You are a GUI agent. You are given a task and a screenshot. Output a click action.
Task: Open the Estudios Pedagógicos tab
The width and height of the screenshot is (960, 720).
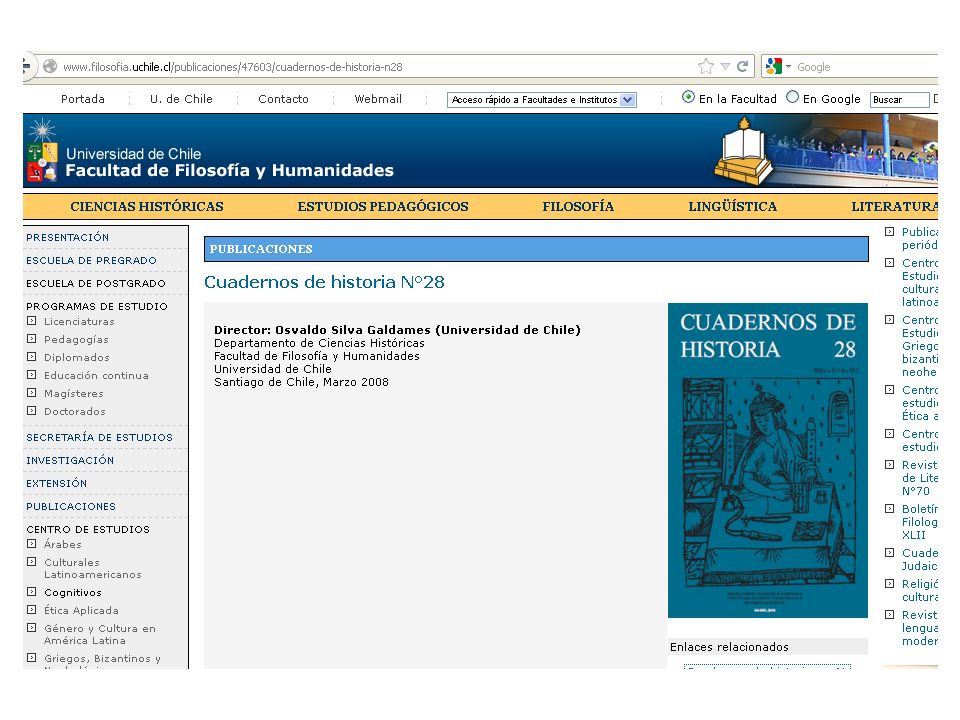click(383, 206)
